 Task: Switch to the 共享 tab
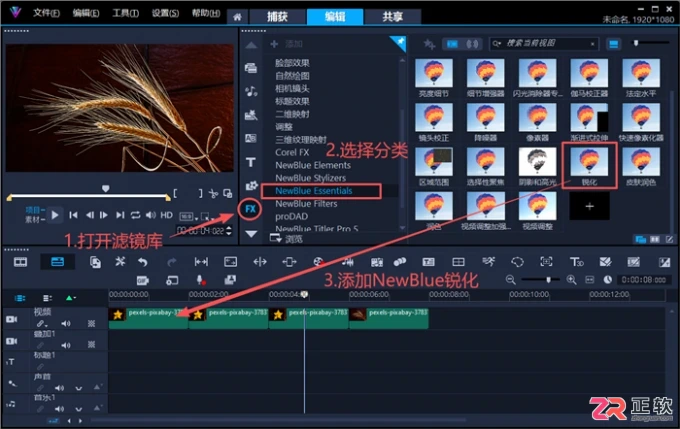click(x=392, y=17)
